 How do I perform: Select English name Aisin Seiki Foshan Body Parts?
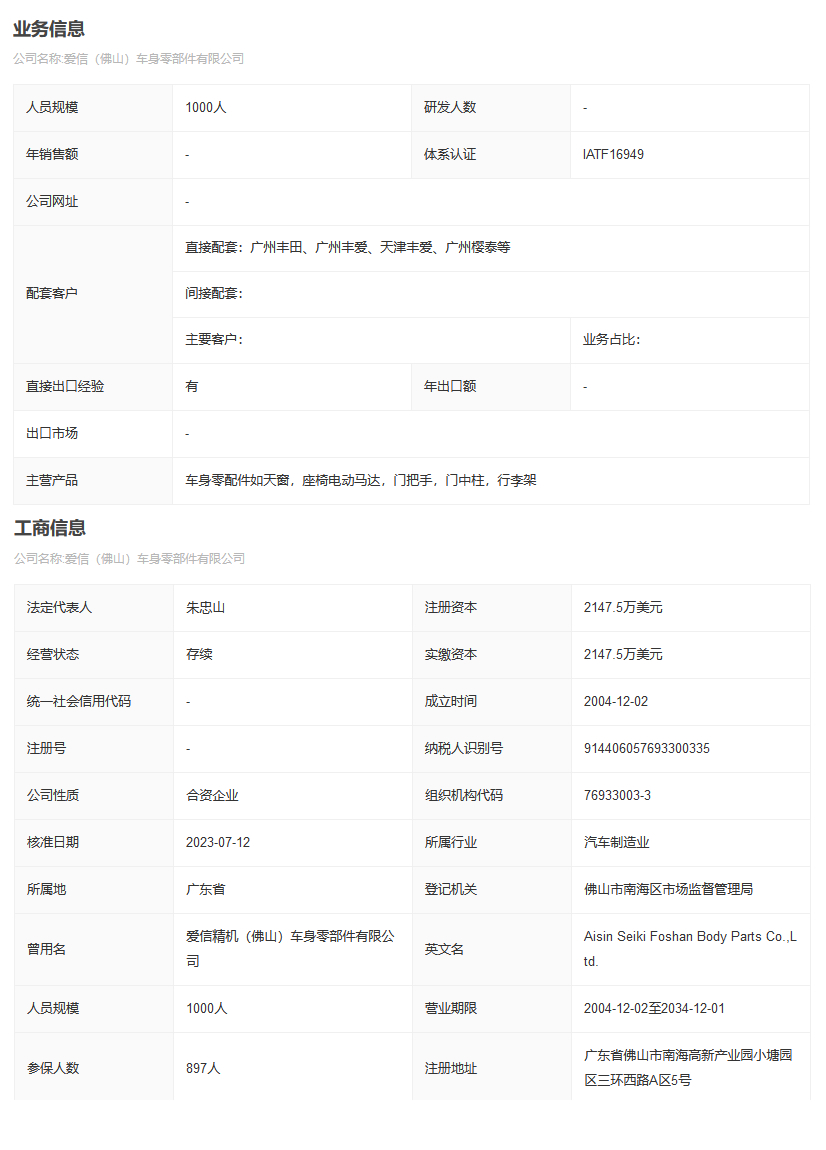690,948
